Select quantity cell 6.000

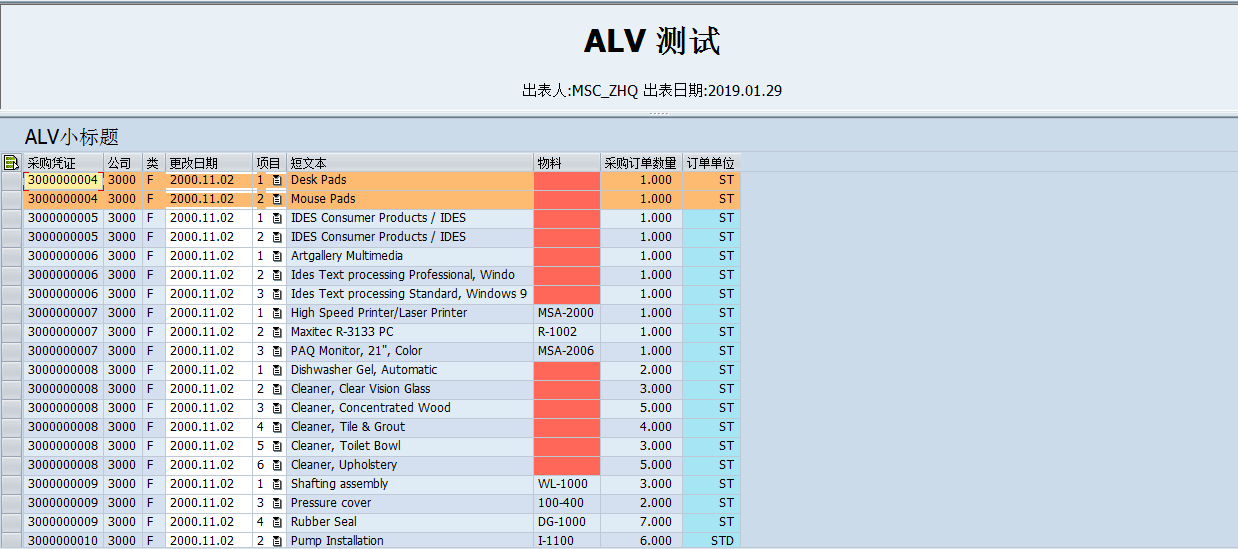[x=641, y=541]
